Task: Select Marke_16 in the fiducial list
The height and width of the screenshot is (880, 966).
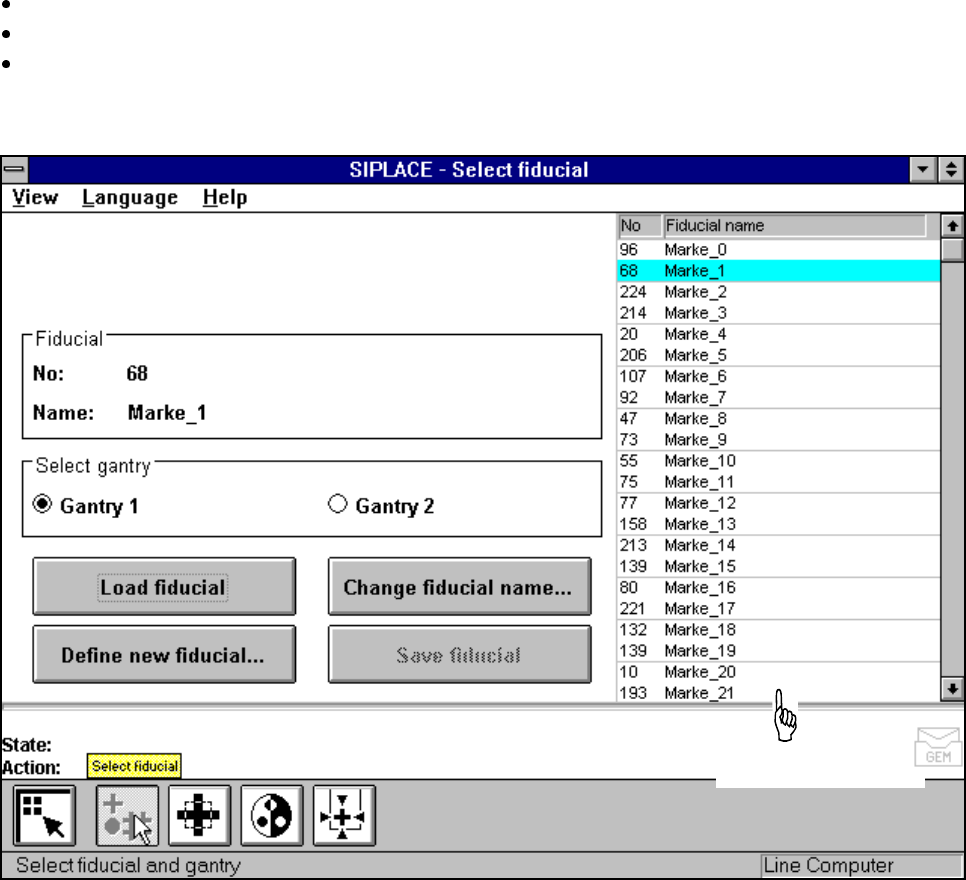Action: point(778,587)
